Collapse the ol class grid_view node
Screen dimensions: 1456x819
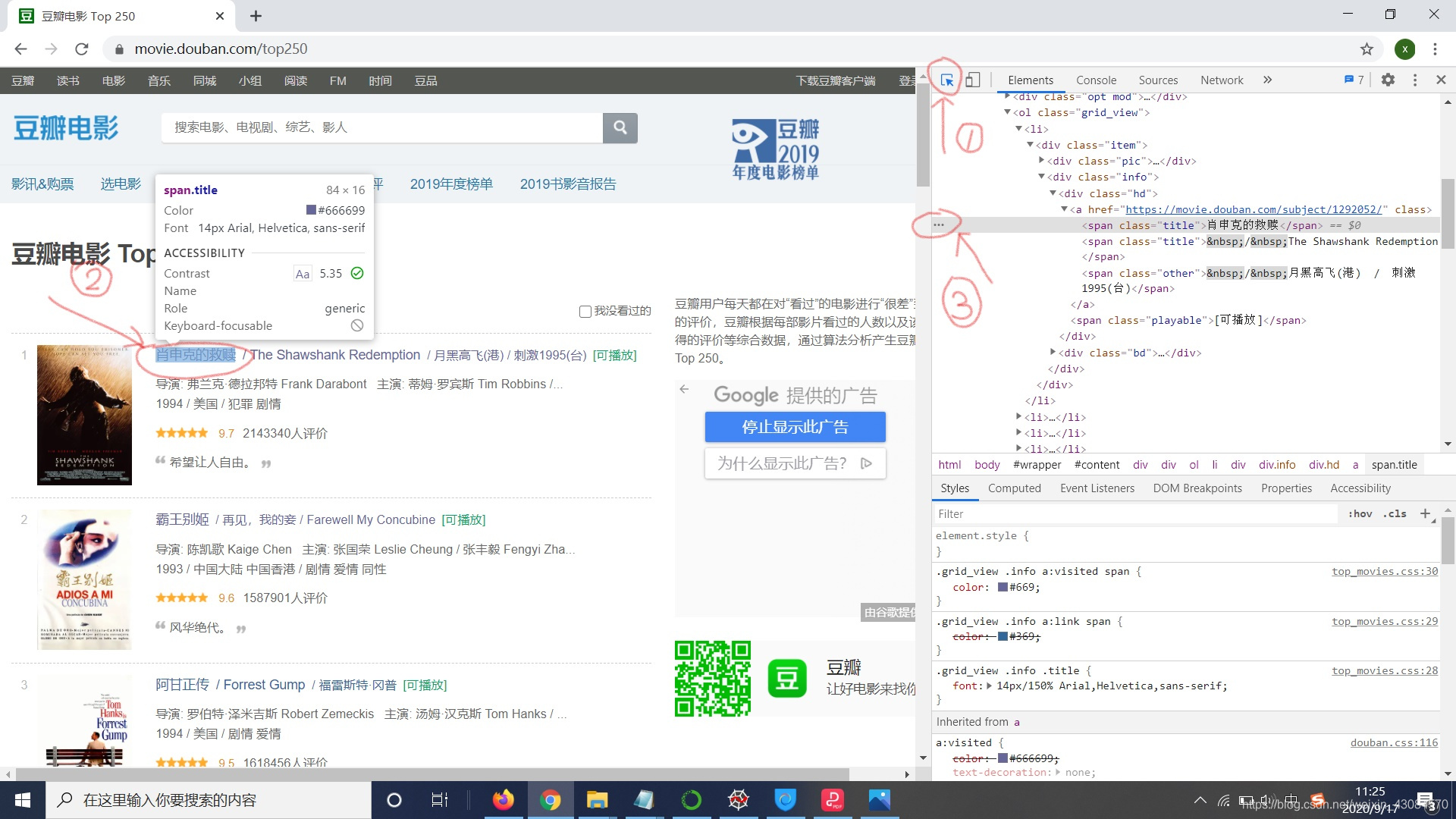(x=1008, y=112)
